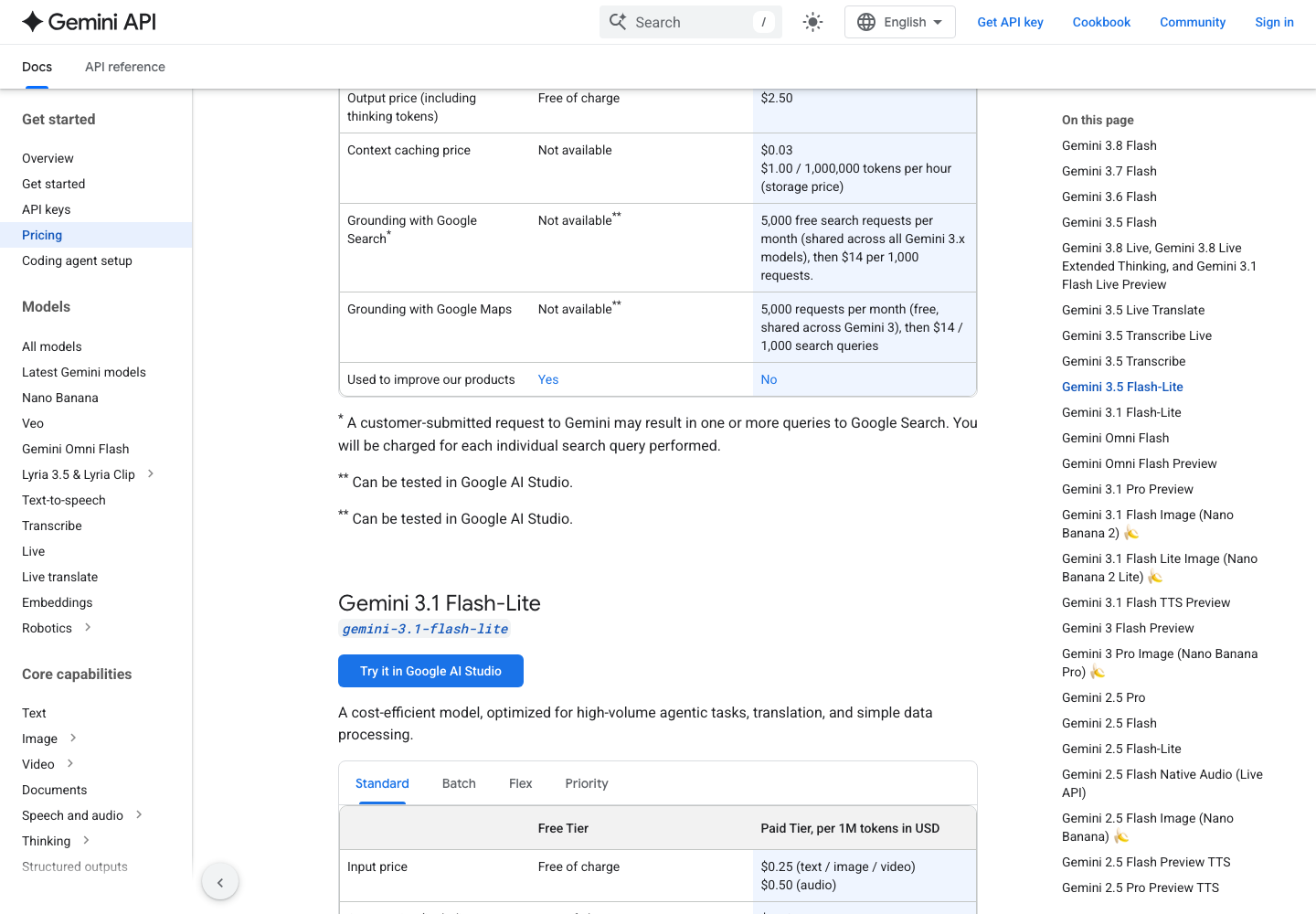Jump to Gemini 2.5 Flash Image section
Screen dimensions: 1316x914
coord(1148,827)
